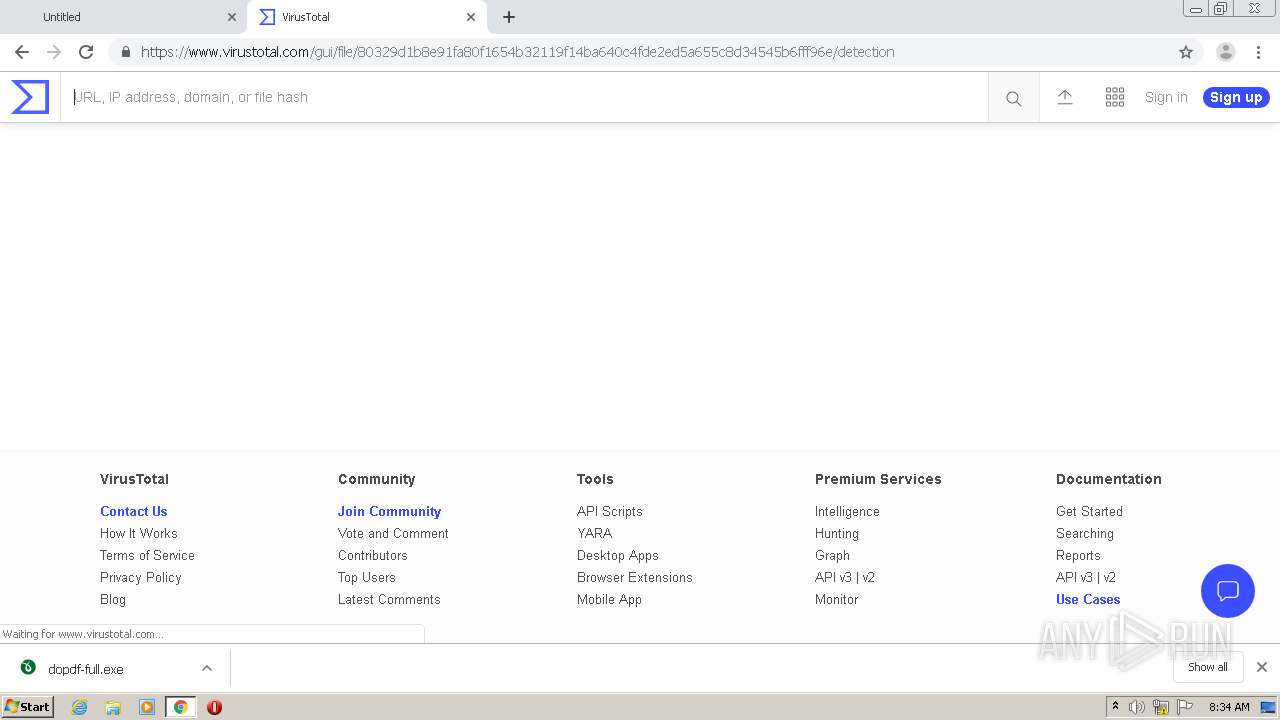1280x720 pixels.
Task: Open the Top Users link
Action: (x=367, y=577)
